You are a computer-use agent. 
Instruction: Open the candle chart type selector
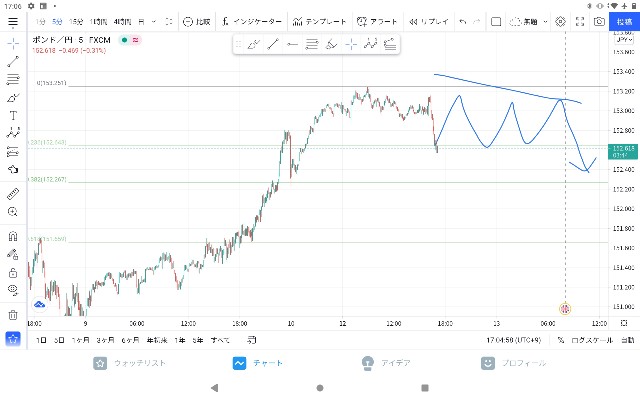tap(169, 22)
